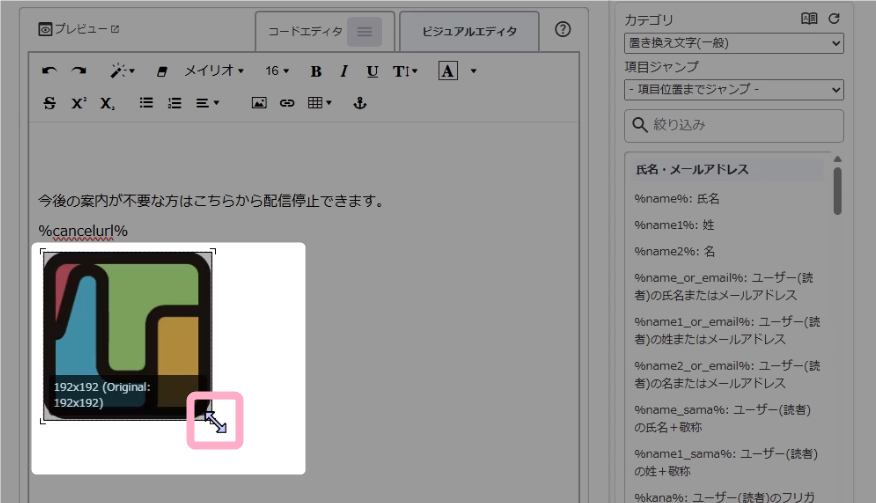
Task: Reload the category list
Action: click(834, 18)
